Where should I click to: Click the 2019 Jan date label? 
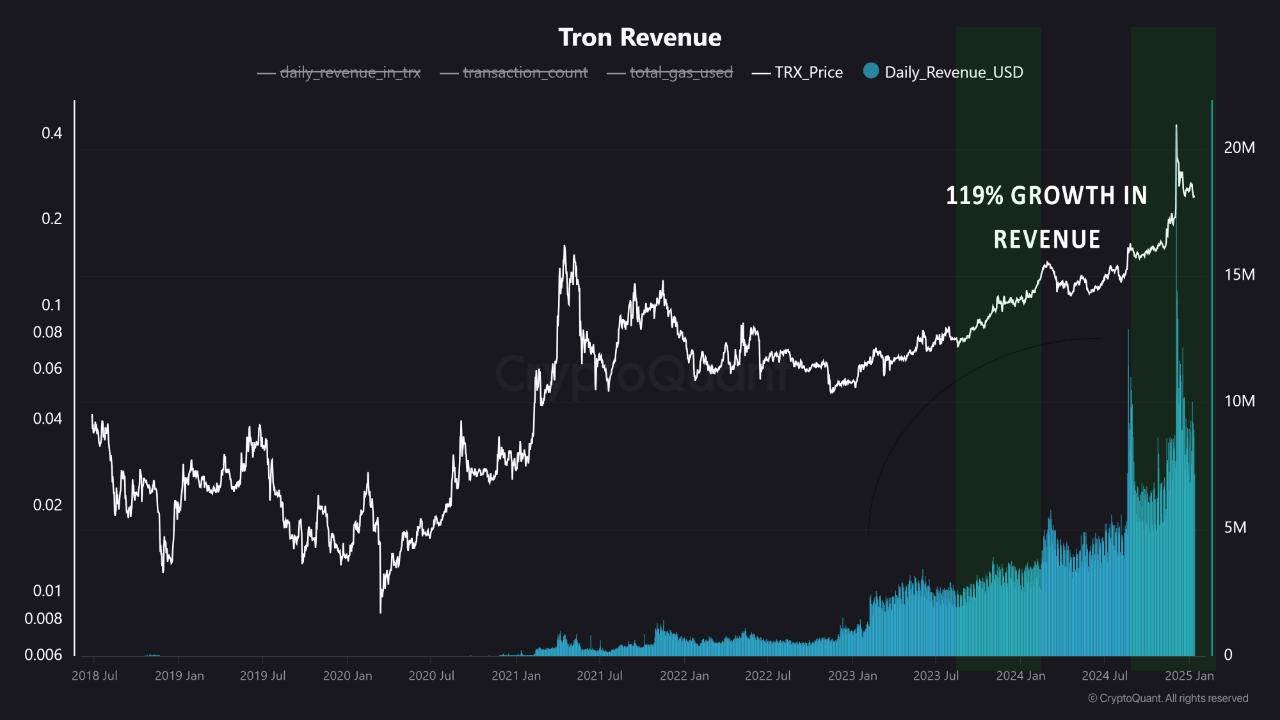[x=179, y=676]
